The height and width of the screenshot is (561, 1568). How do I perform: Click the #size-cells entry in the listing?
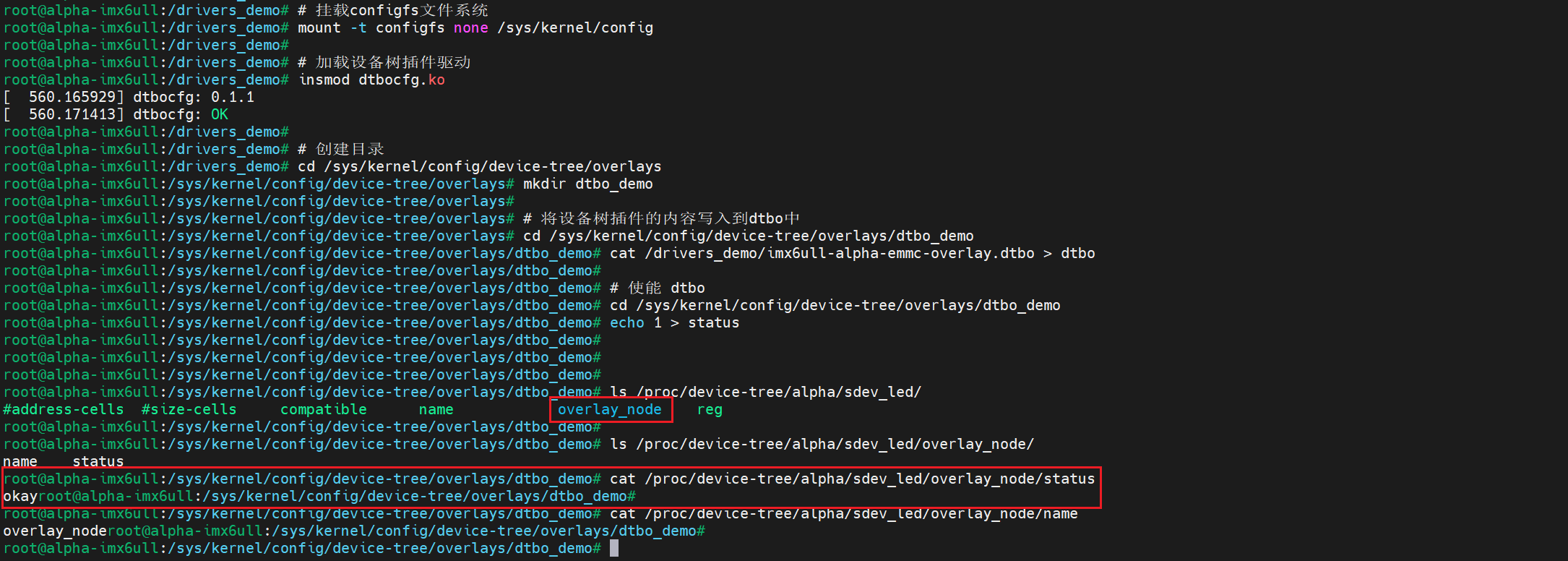pyautogui.click(x=189, y=410)
